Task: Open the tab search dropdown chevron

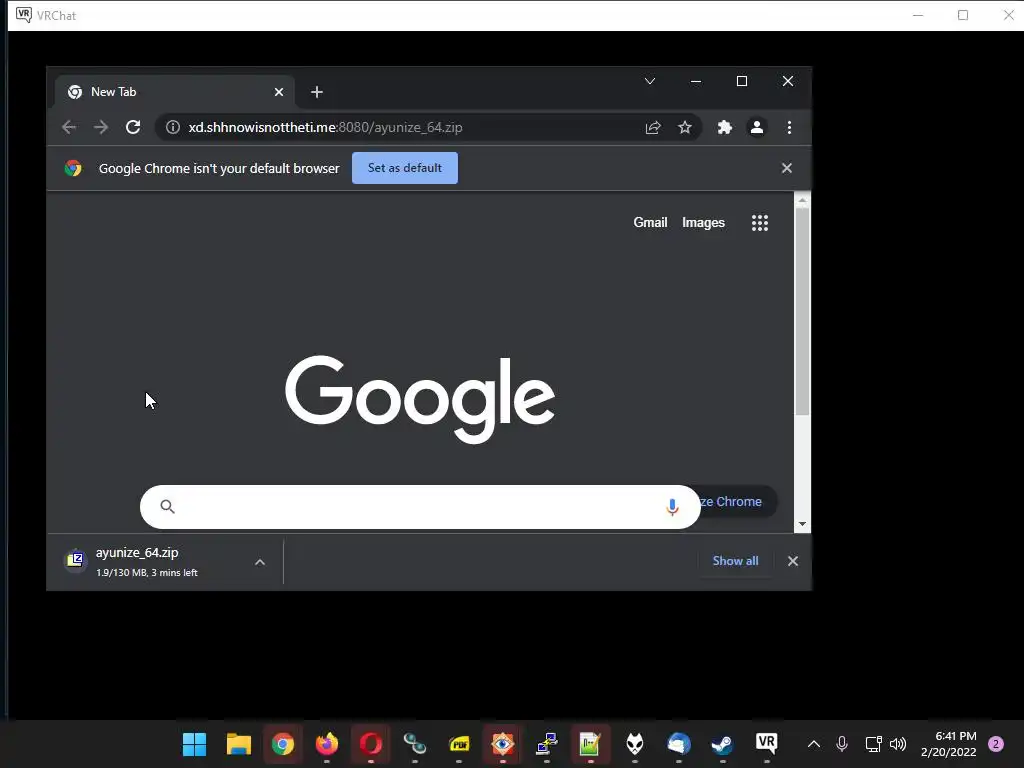Action: tap(650, 81)
